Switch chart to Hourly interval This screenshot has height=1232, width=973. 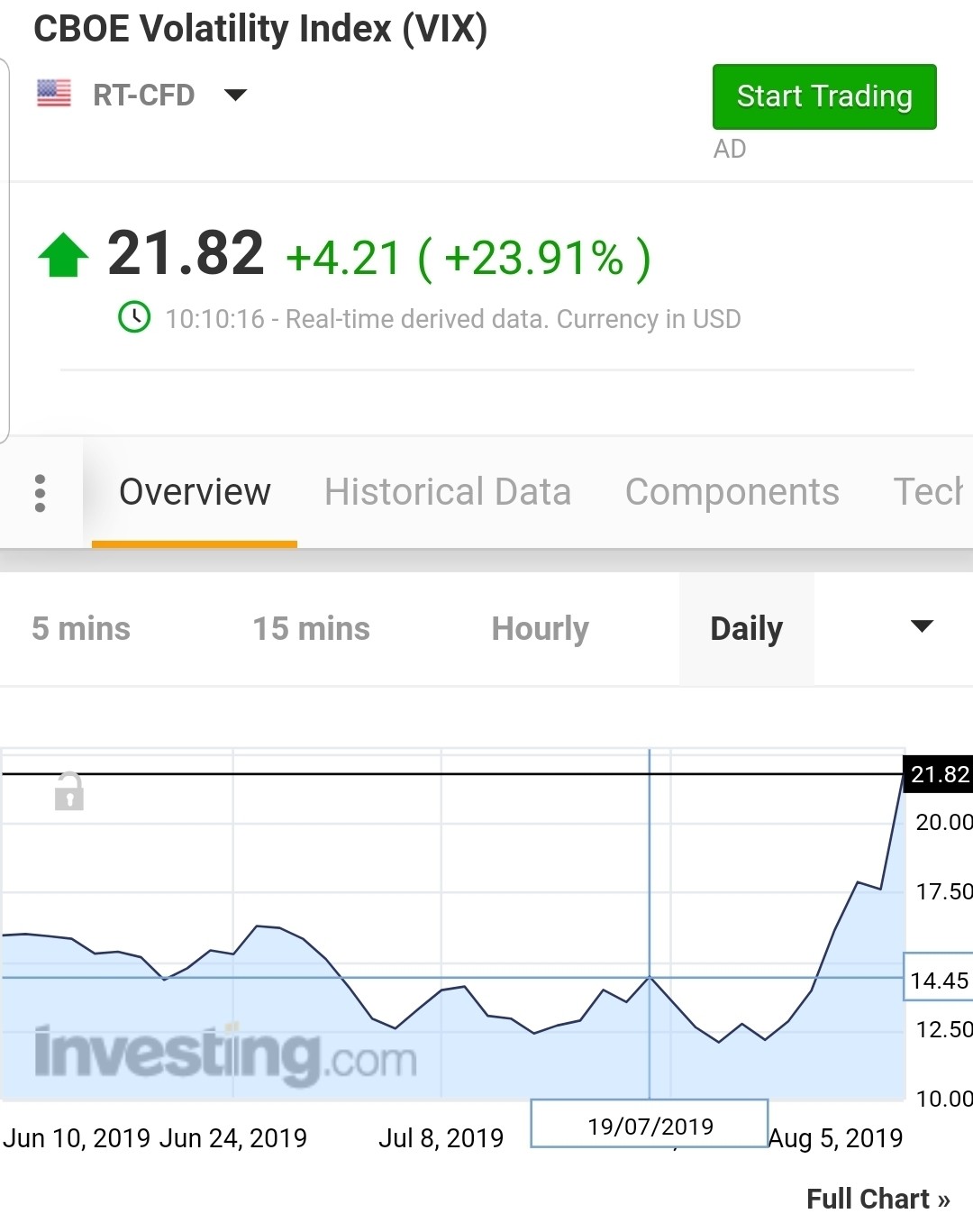point(540,628)
